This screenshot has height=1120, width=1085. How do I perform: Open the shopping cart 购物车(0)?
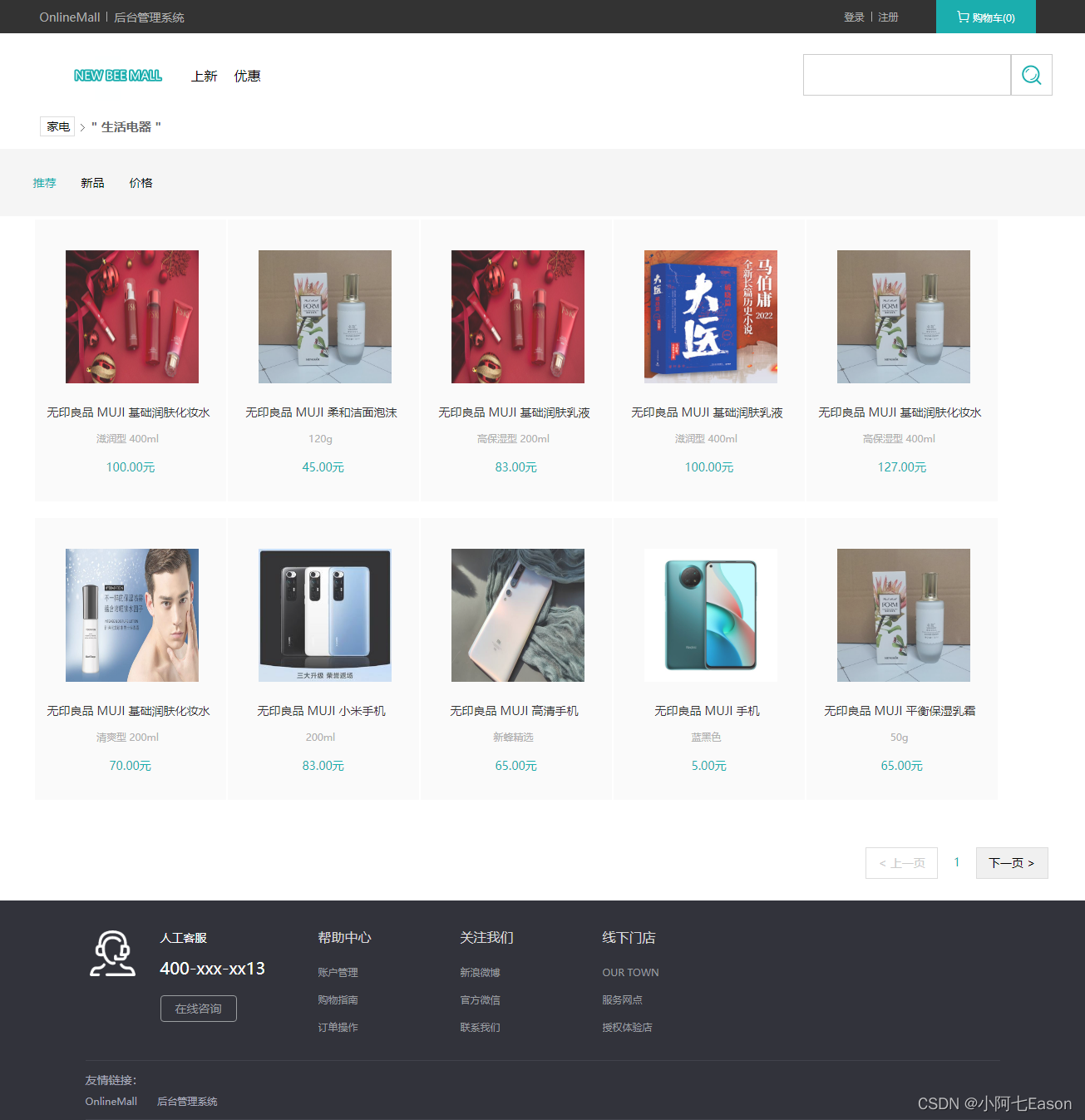[986, 17]
